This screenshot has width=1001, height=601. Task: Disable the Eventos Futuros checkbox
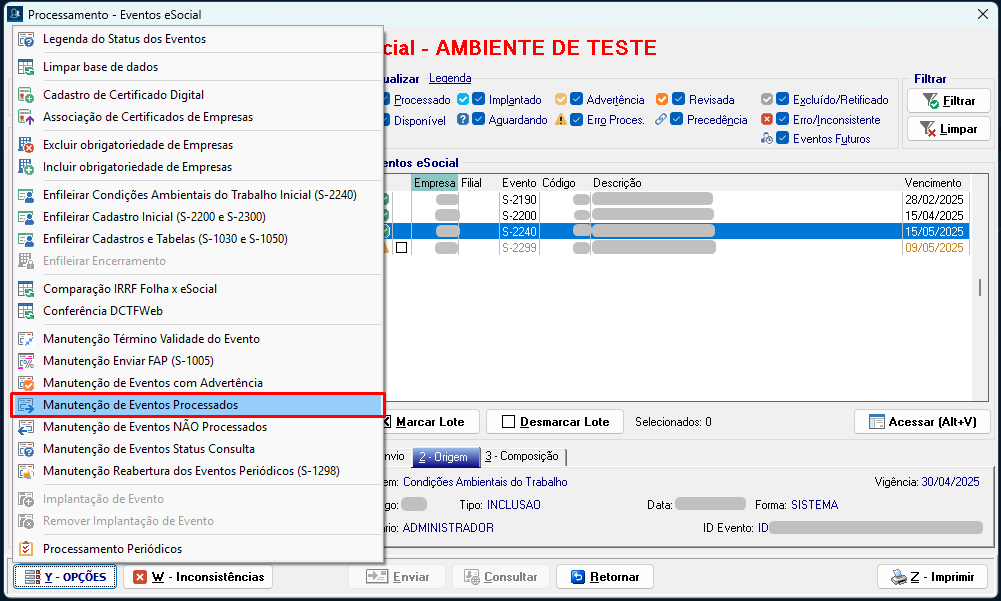[x=783, y=139]
